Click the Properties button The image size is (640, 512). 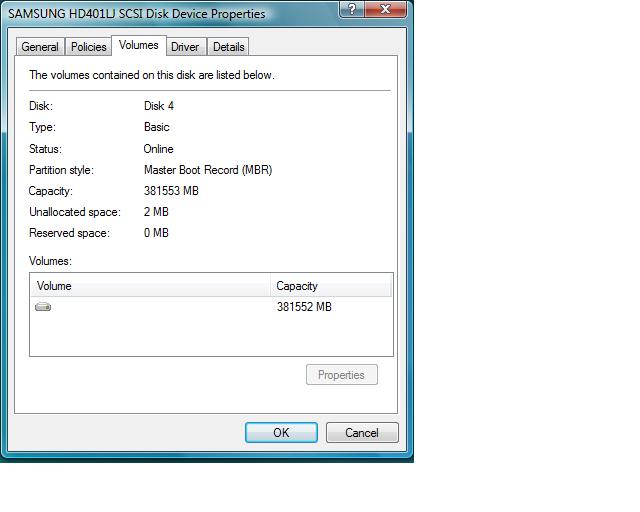pyautogui.click(x=342, y=374)
